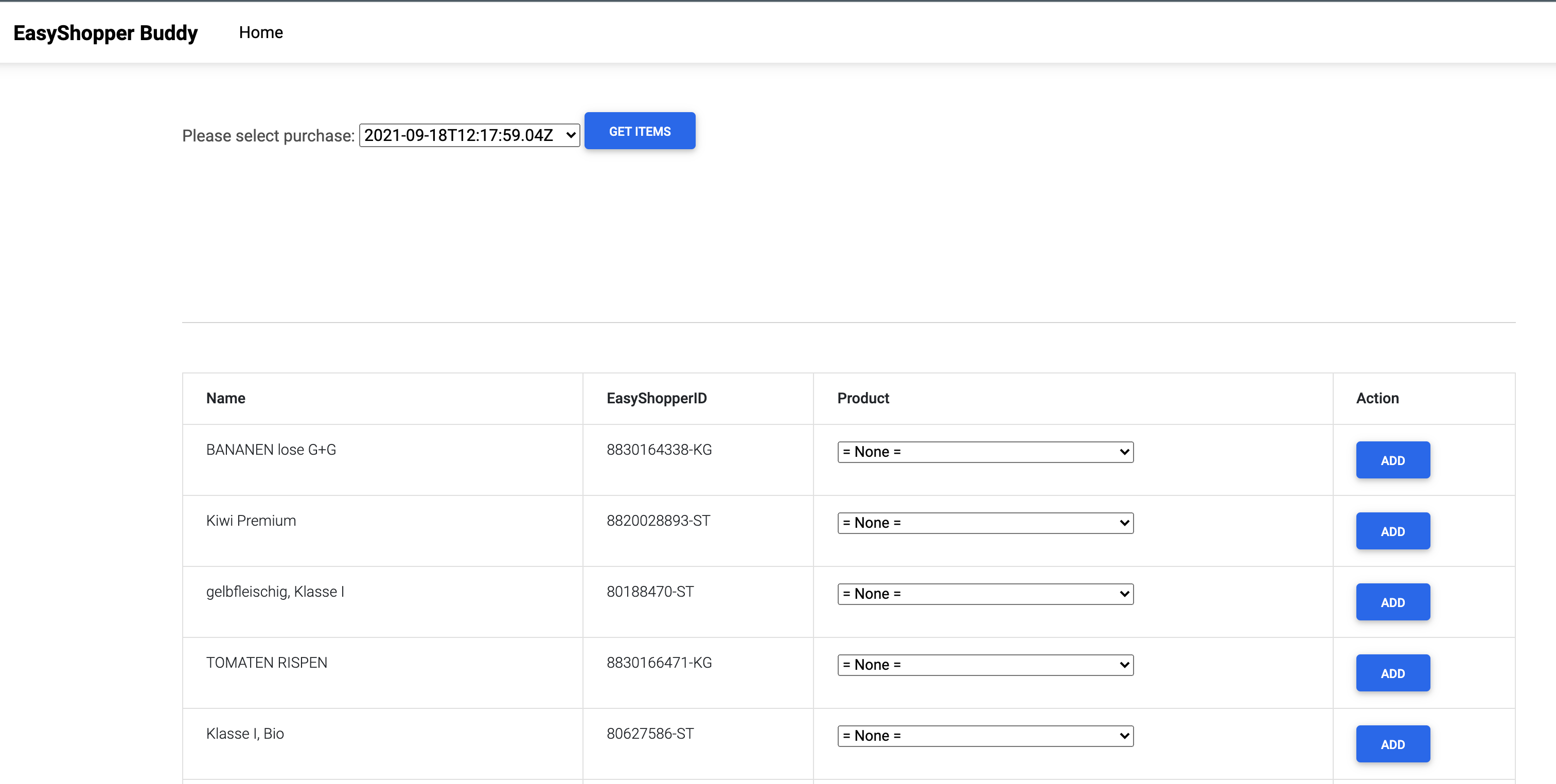Viewport: 1556px width, 784px height.
Task: Open Product dropdown for Kiwi Premium
Action: click(985, 523)
